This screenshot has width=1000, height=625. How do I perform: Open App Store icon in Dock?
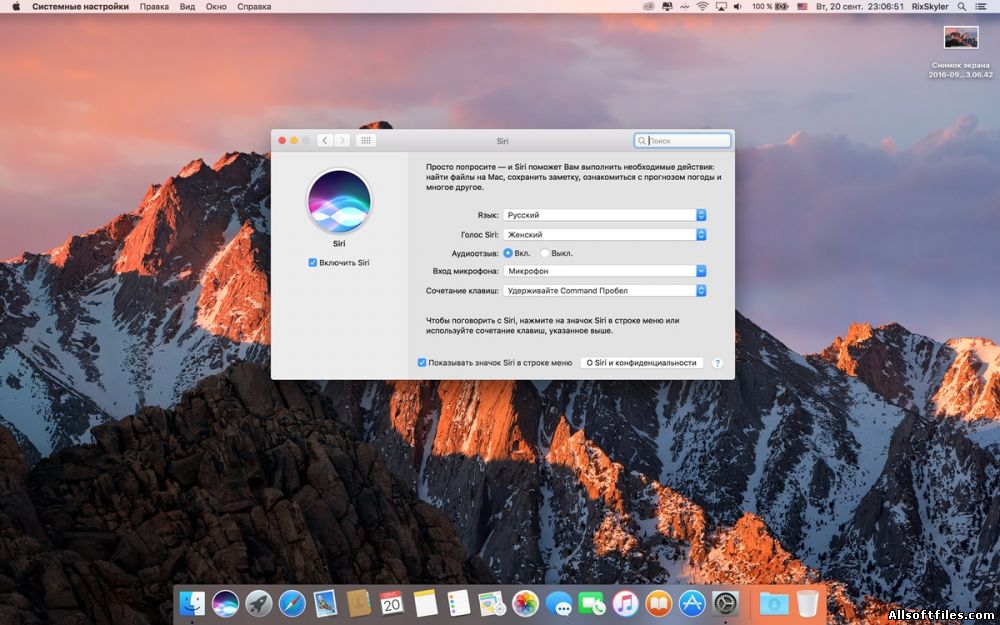click(692, 603)
